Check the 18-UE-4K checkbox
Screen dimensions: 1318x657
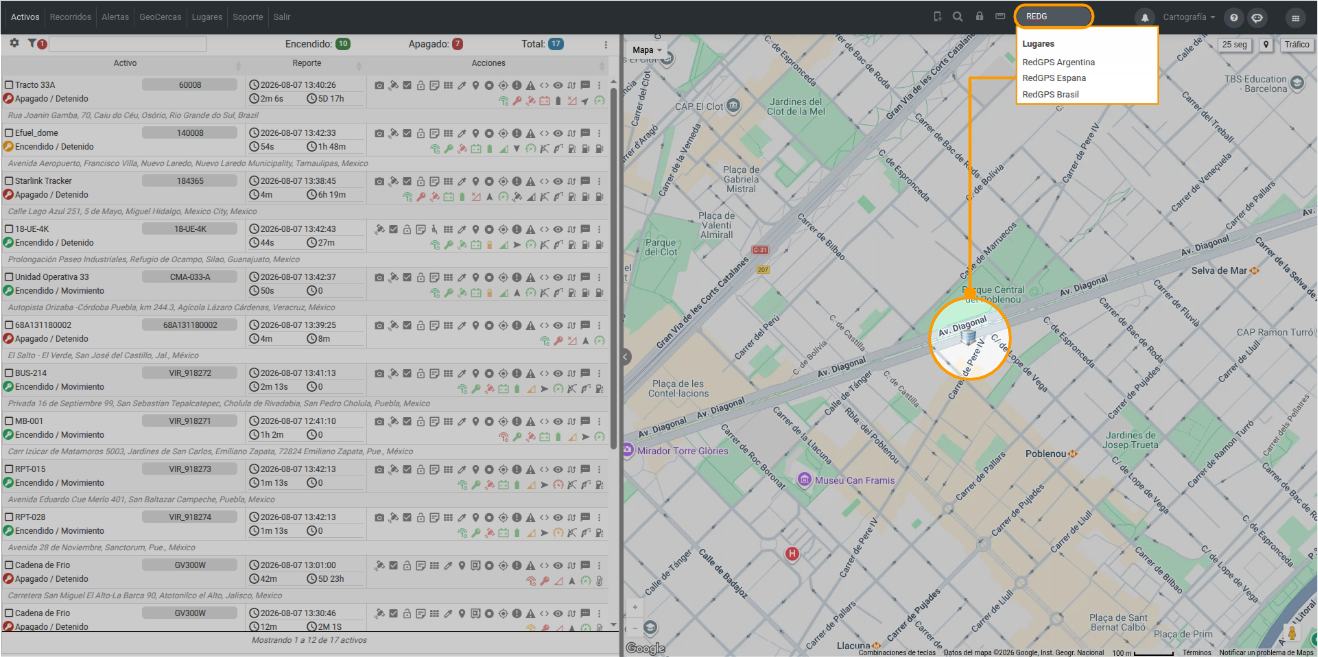click(x=9, y=229)
